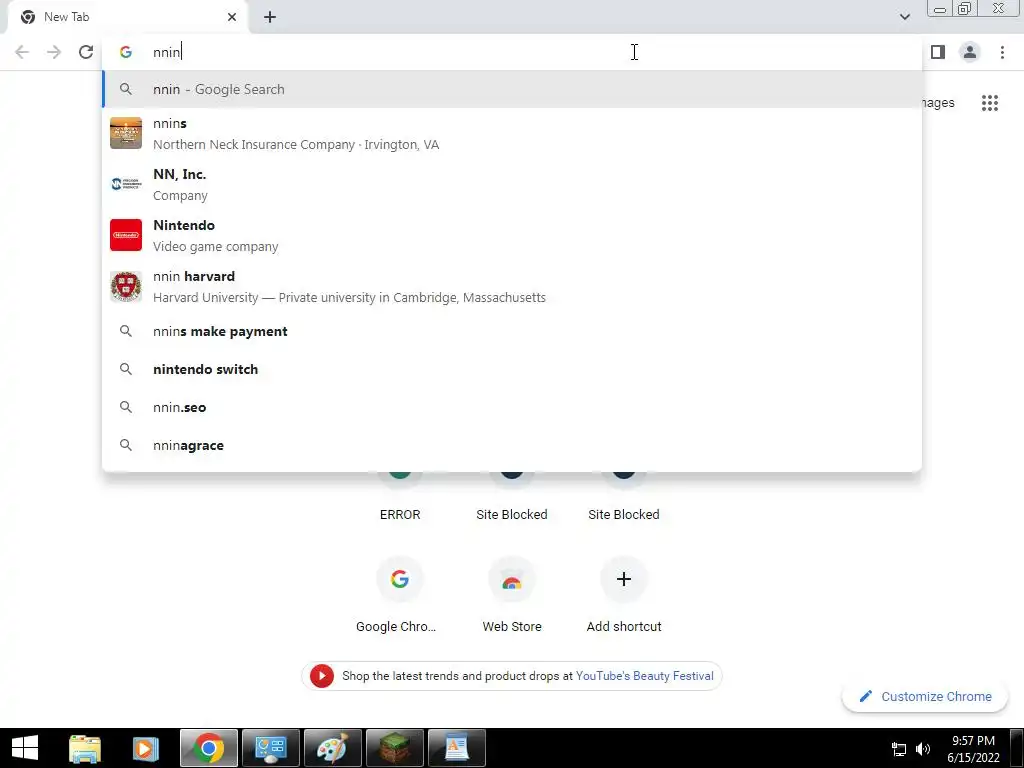Open the Google apps grid

(989, 103)
